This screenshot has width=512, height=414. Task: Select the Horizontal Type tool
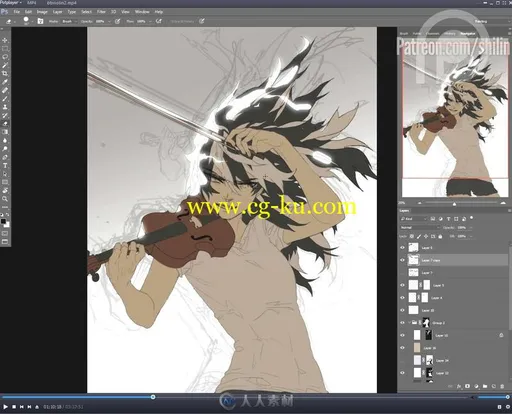[x=5, y=165]
